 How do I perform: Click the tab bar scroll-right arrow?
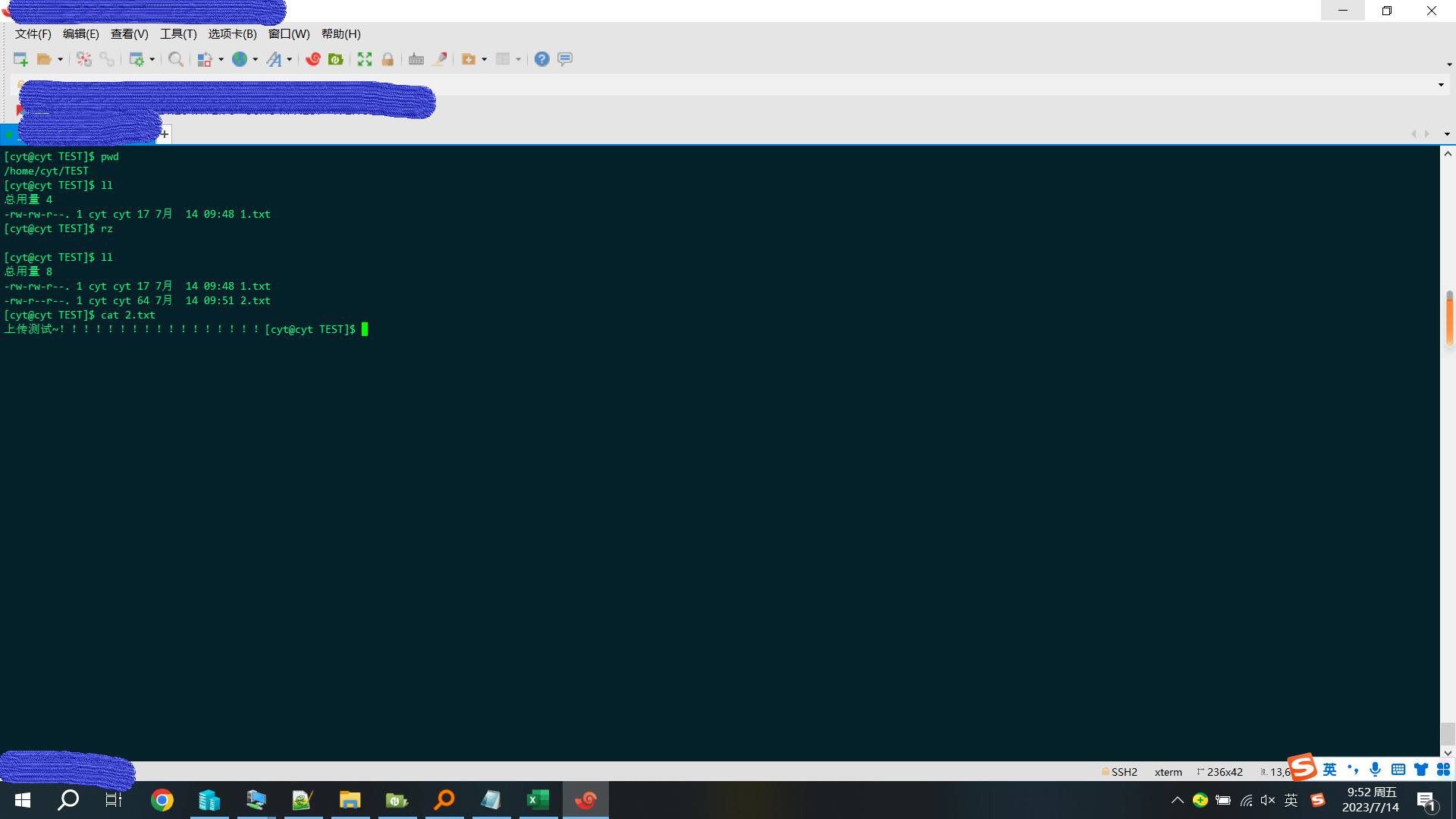tap(1427, 134)
